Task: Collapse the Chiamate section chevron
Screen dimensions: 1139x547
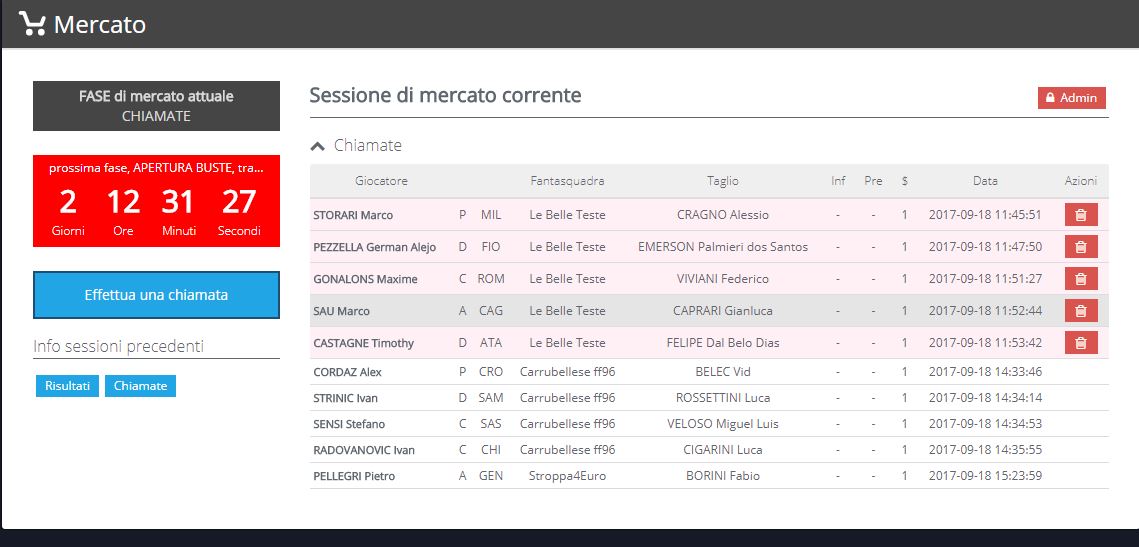Action: pos(318,146)
